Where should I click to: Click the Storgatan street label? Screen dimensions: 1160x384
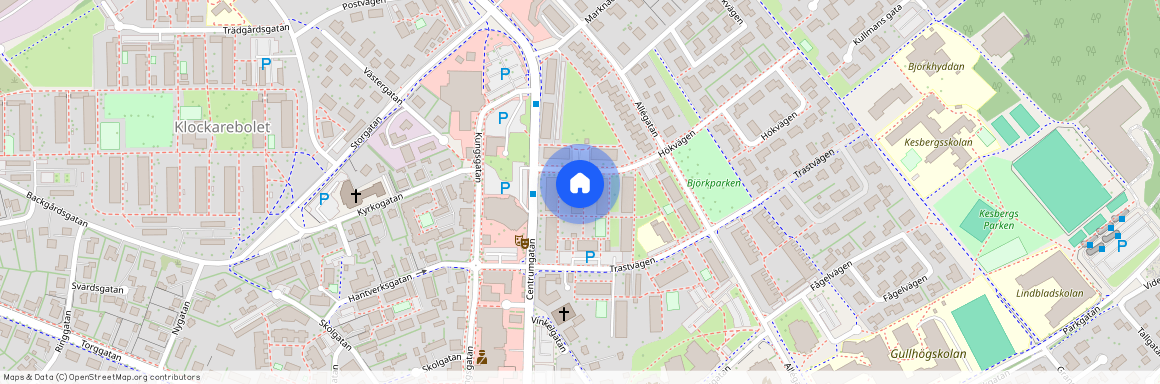[367, 133]
